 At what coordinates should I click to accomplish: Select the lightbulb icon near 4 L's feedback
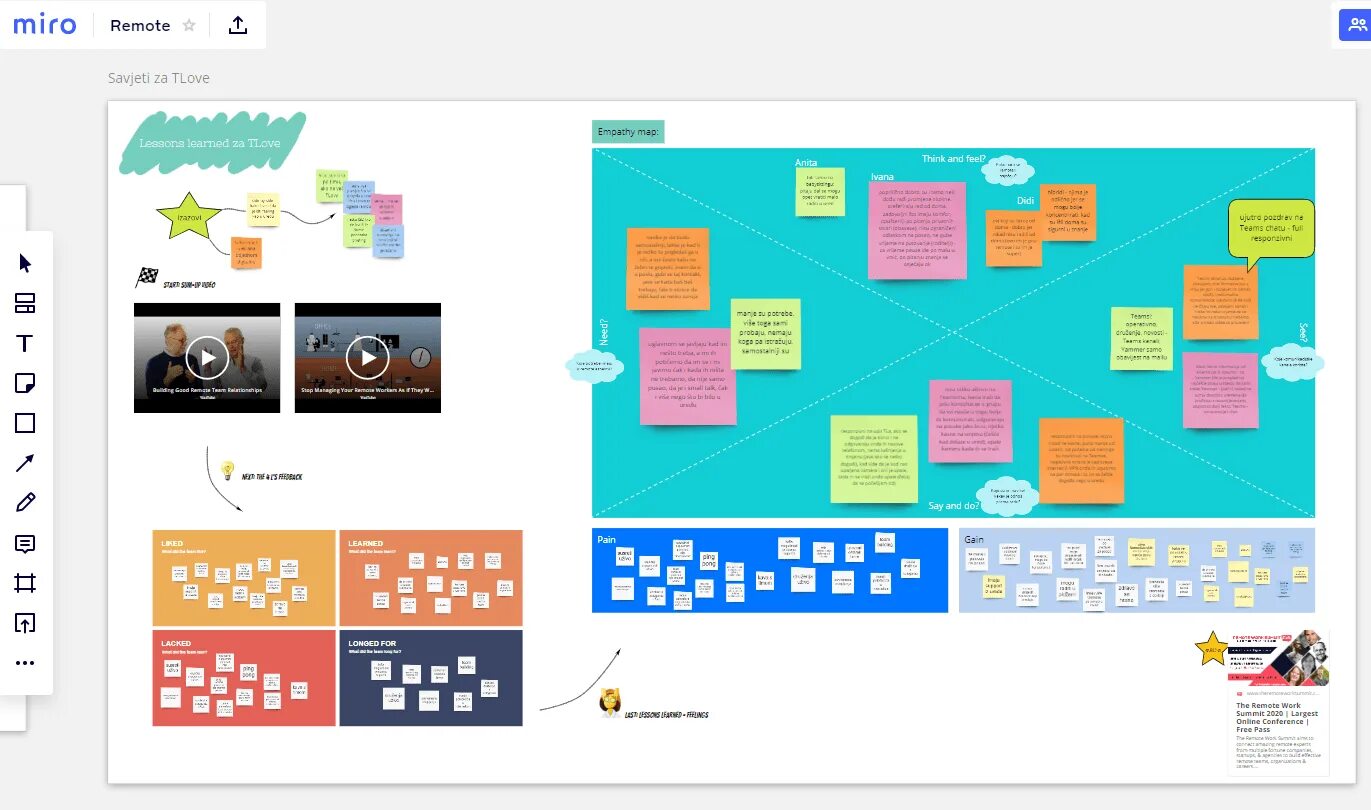pyautogui.click(x=227, y=469)
